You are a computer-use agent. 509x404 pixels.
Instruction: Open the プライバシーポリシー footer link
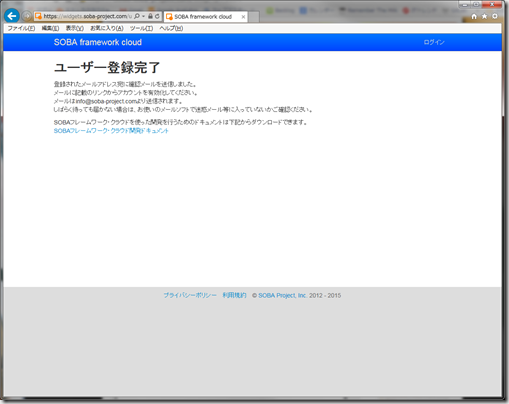pyautogui.click(x=190, y=295)
